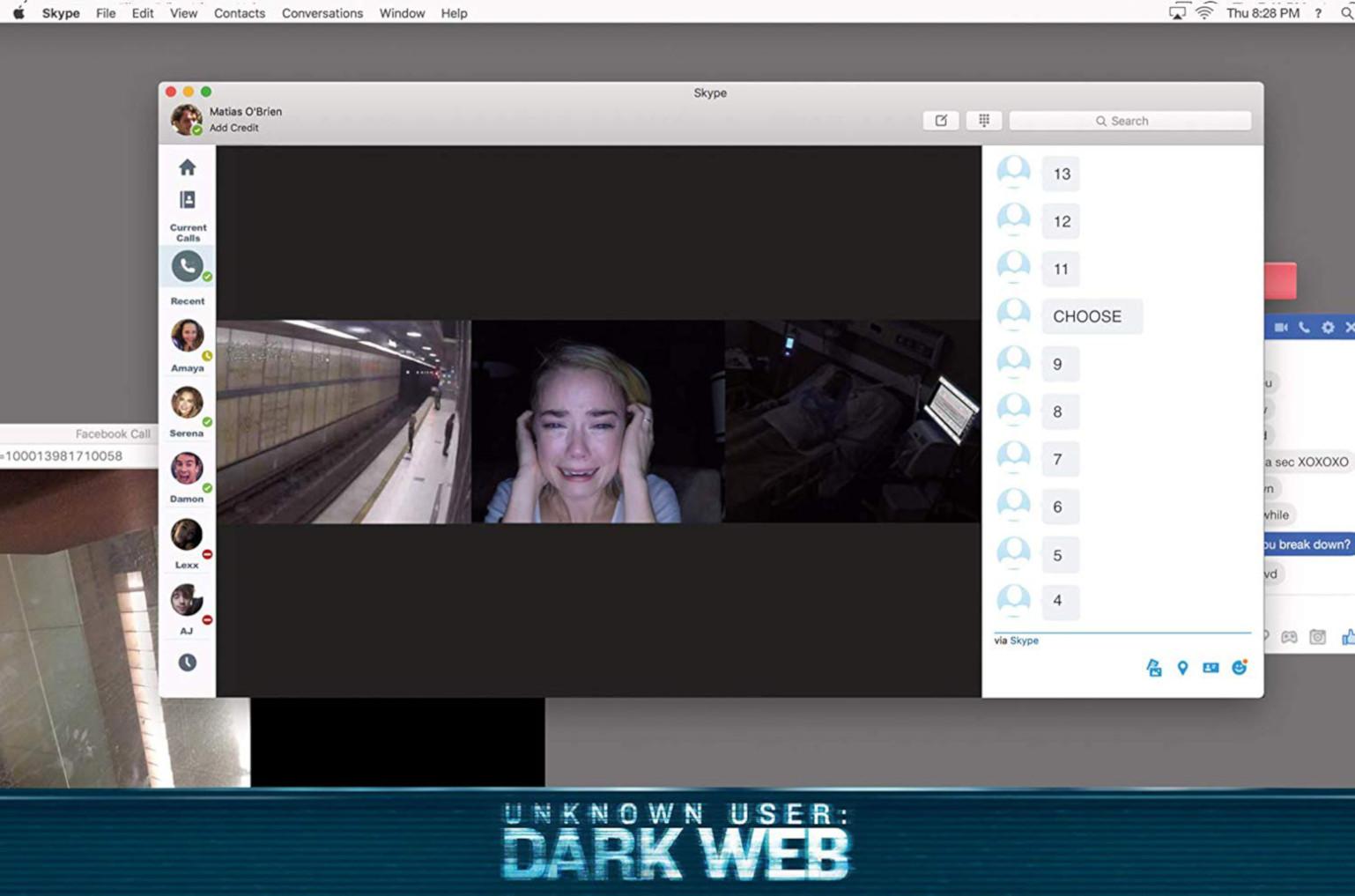Click the Apple menu icon
This screenshot has width=1355, height=896.
point(19,13)
